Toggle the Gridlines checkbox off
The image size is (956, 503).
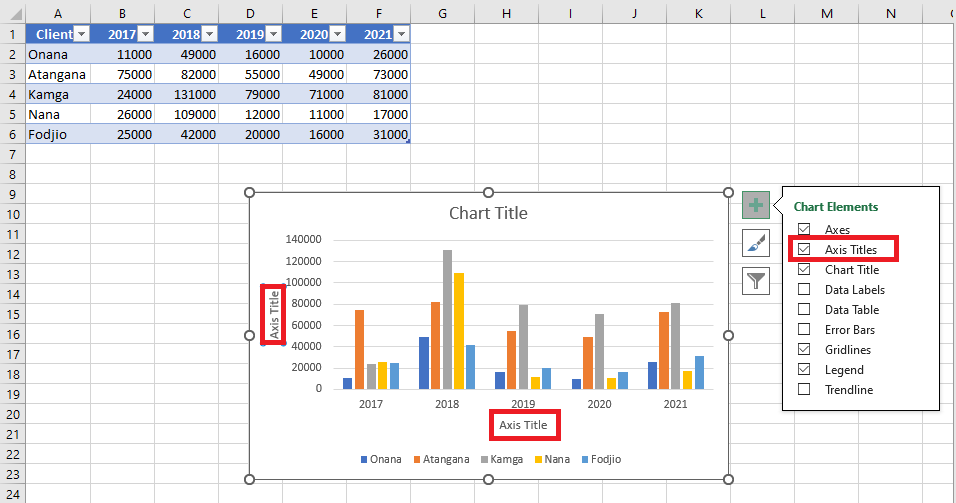click(x=804, y=349)
